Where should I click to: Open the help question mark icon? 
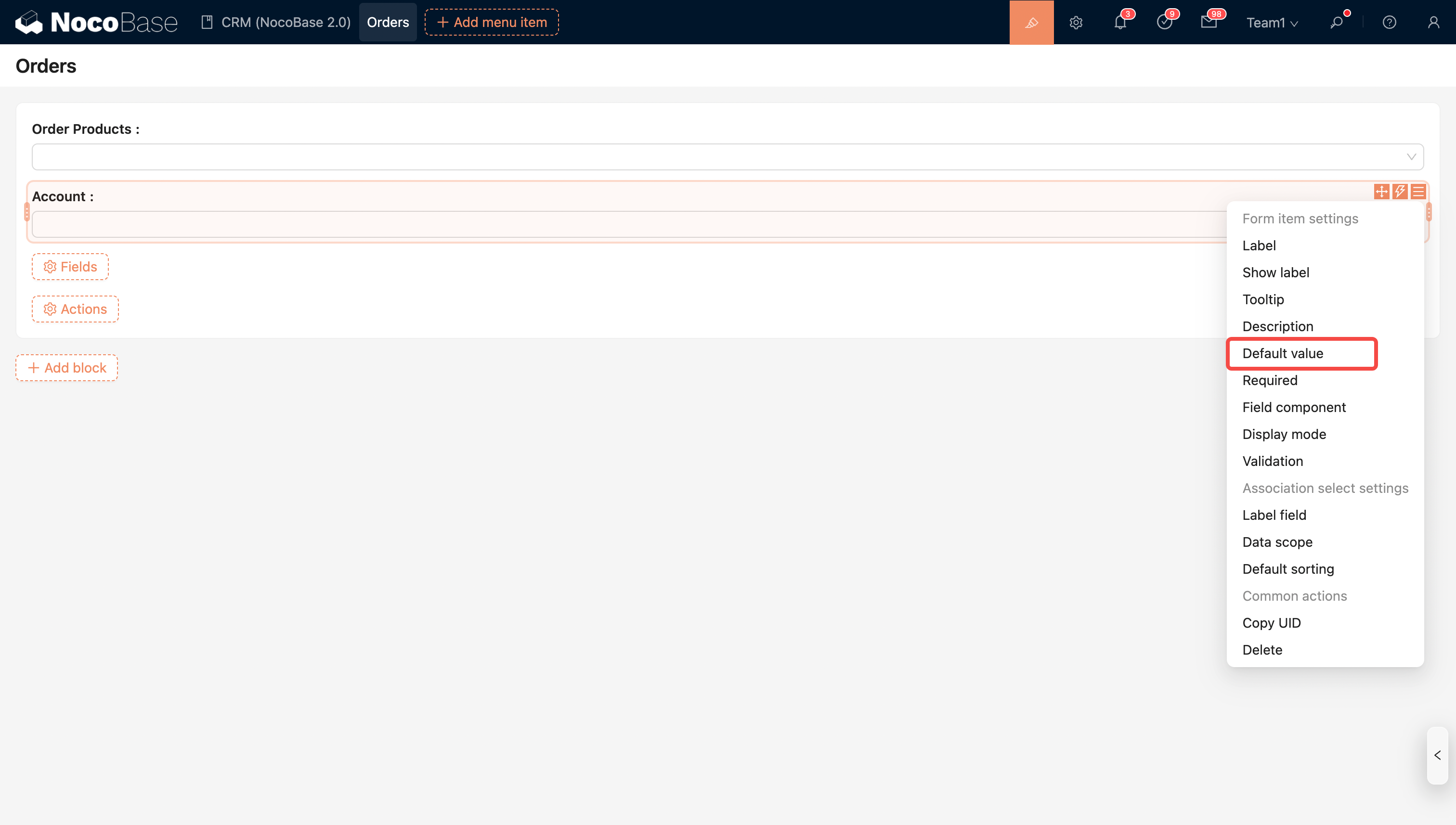tap(1389, 22)
